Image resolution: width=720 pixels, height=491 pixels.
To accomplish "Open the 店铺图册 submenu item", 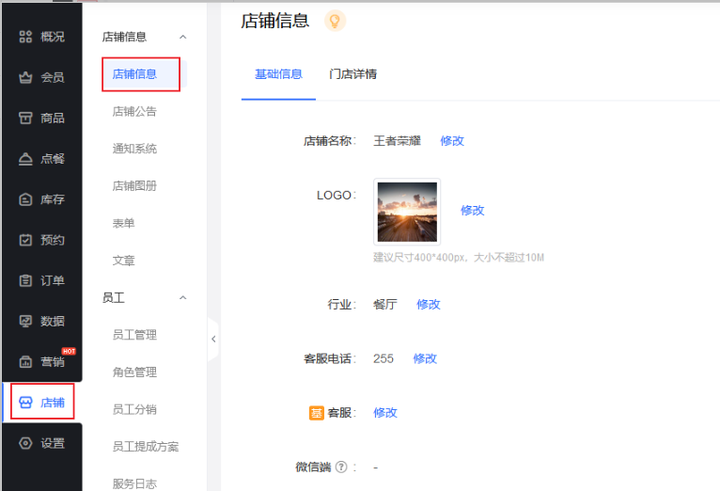I will pyautogui.click(x=135, y=186).
